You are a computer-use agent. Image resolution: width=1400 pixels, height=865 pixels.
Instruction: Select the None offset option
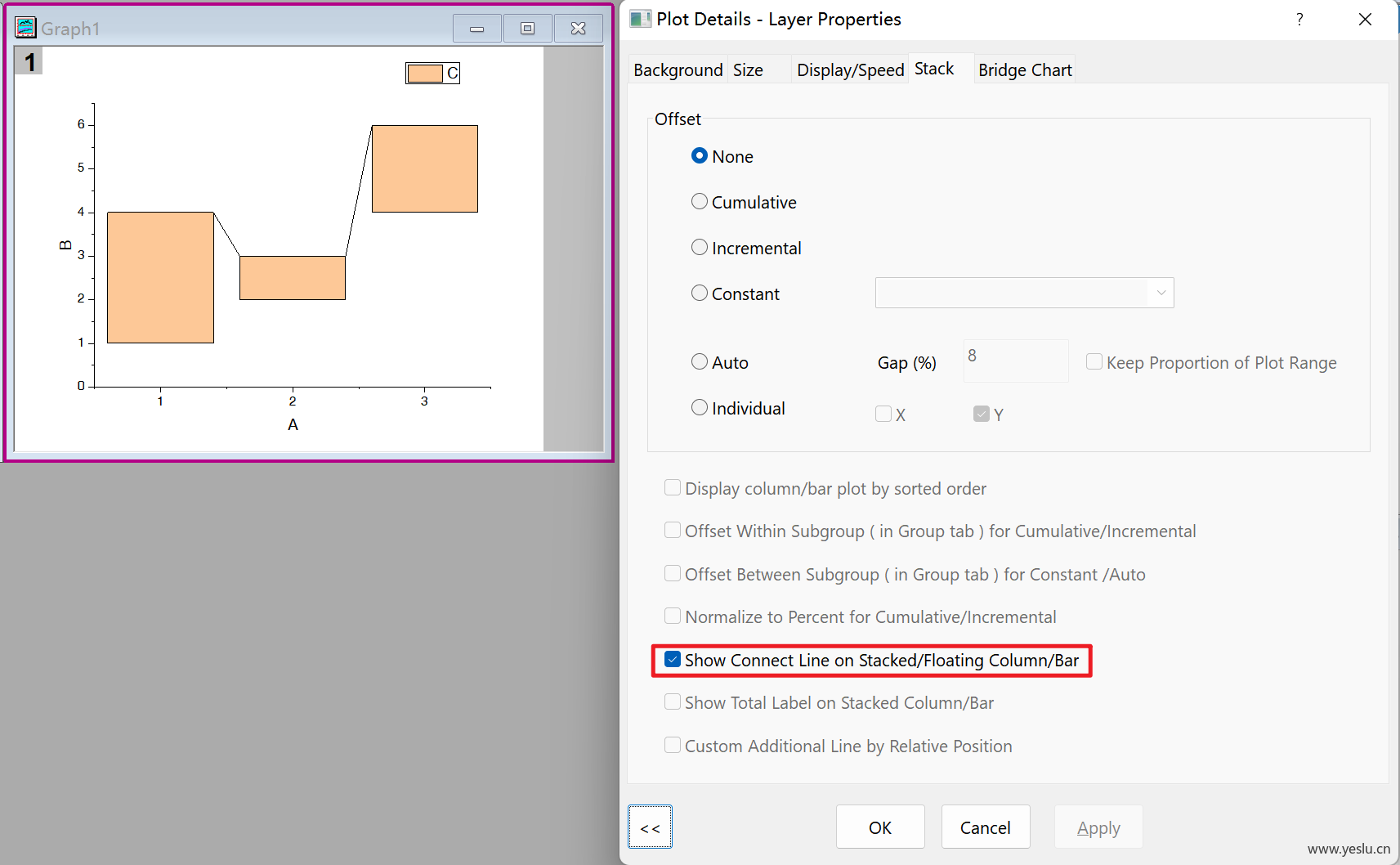pyautogui.click(x=700, y=155)
